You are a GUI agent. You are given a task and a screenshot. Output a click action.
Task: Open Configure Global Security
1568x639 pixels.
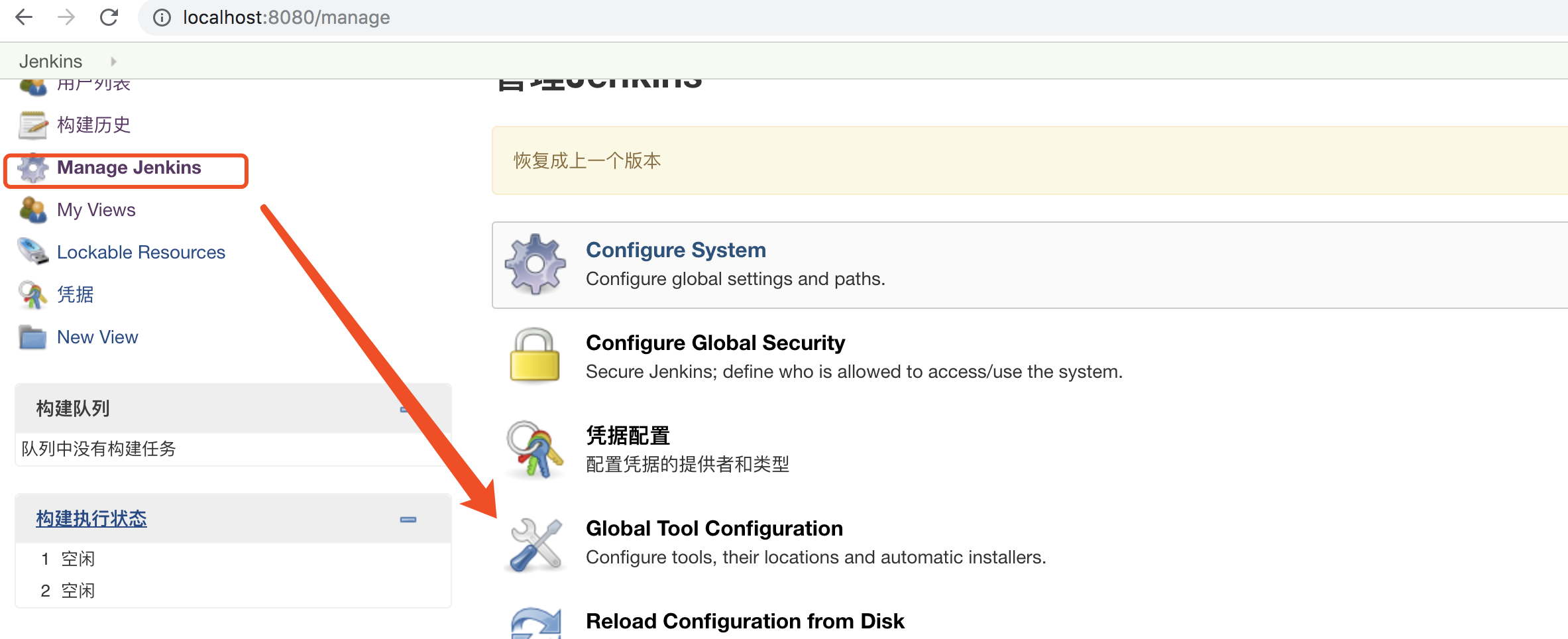tap(716, 343)
